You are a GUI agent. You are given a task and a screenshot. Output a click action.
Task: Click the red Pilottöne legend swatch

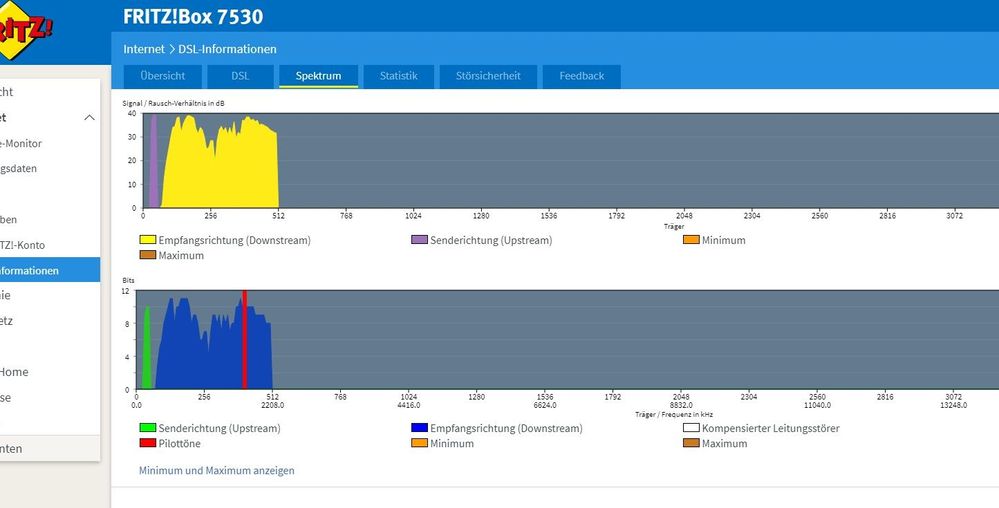click(x=148, y=443)
